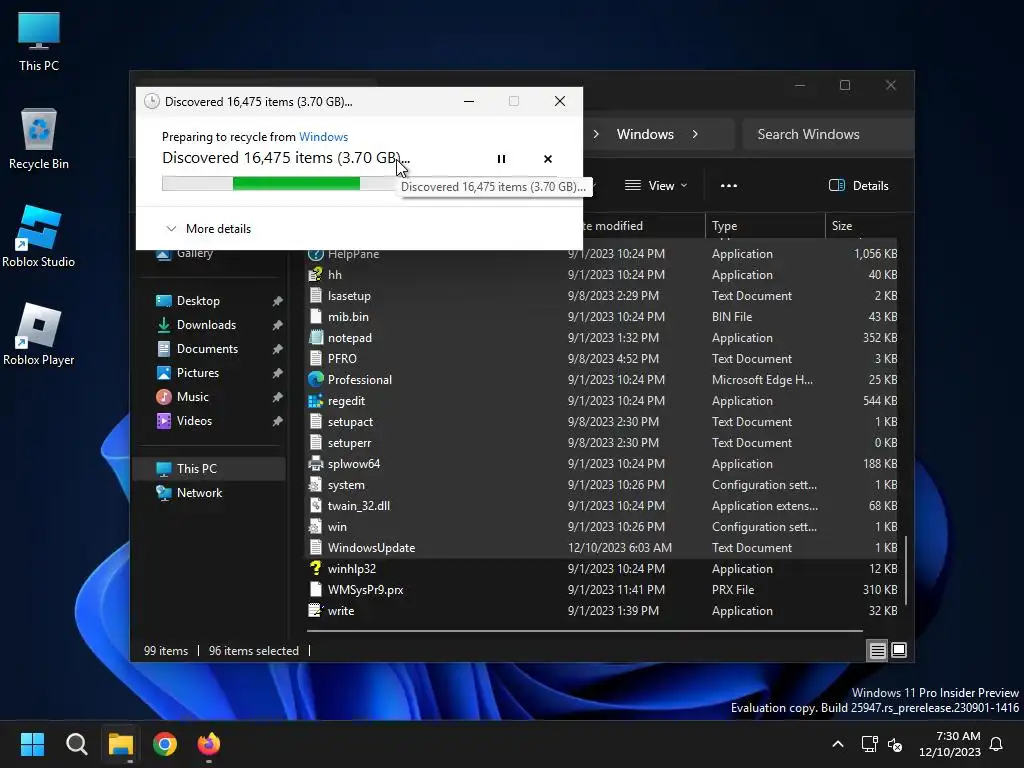Toggle the Details pane button

coord(858,185)
